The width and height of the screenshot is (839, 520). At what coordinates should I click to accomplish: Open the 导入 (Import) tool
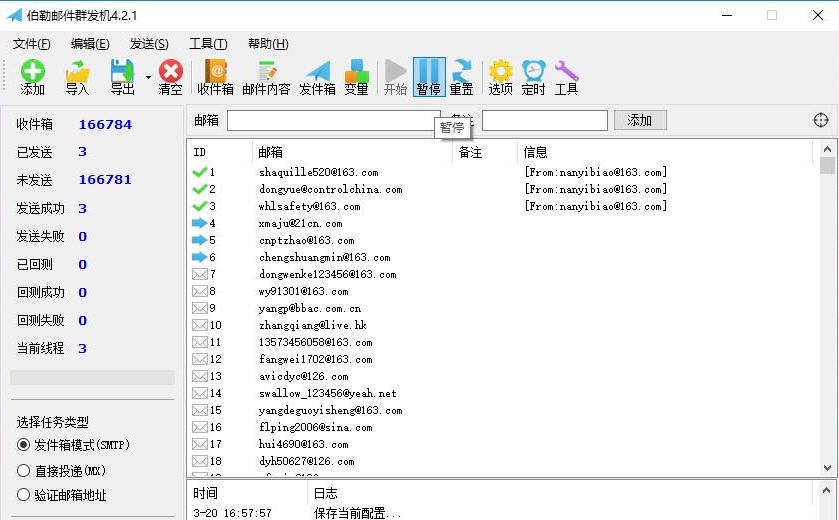(x=77, y=78)
